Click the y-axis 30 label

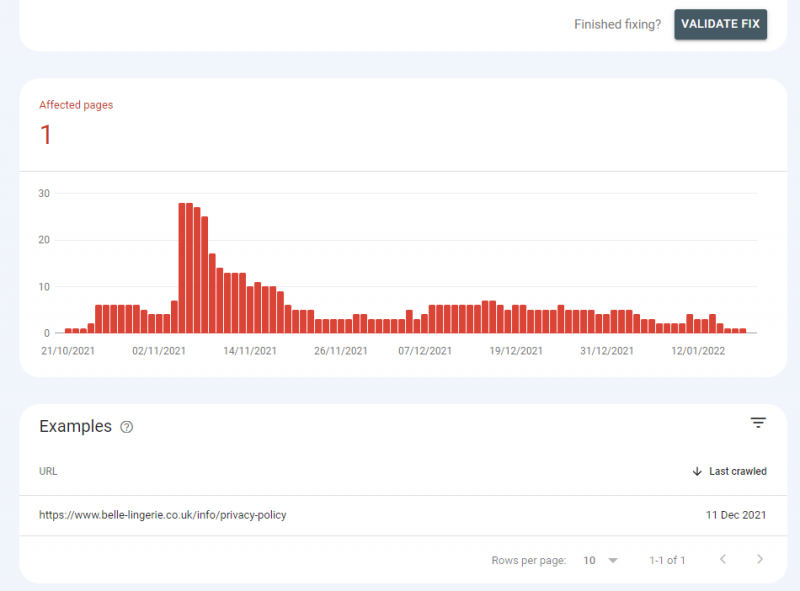coord(44,193)
